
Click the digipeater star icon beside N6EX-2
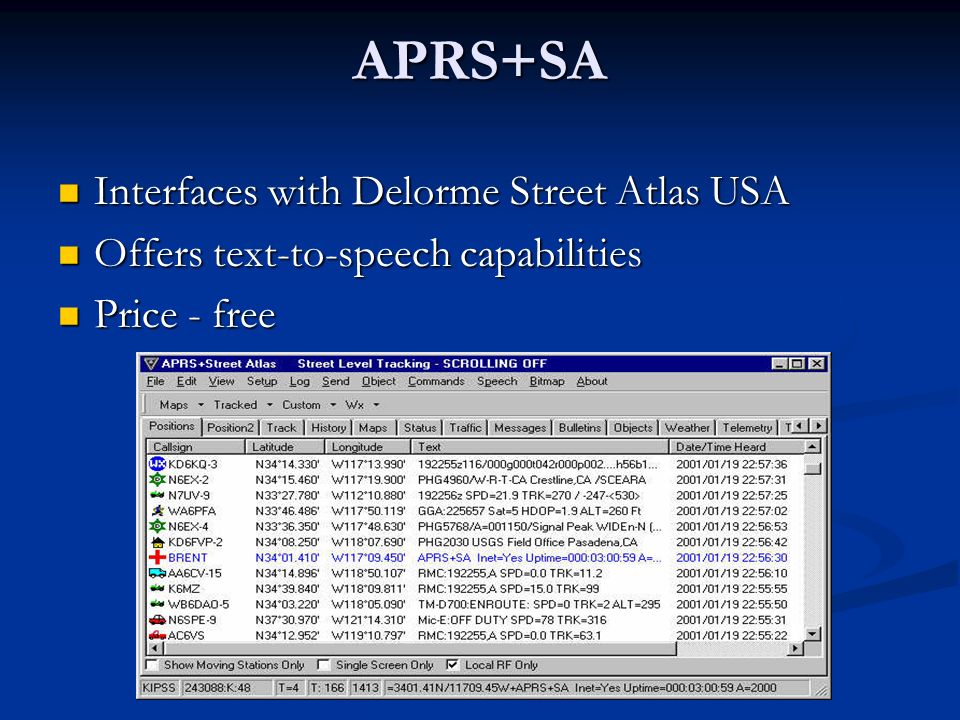coord(157,479)
